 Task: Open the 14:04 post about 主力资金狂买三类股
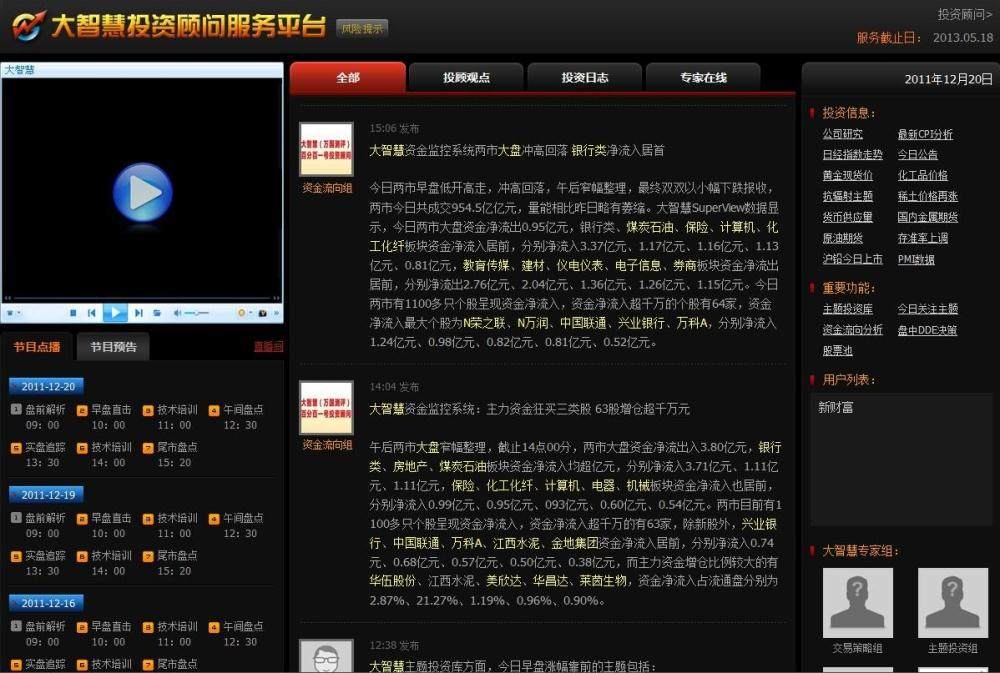(529, 409)
